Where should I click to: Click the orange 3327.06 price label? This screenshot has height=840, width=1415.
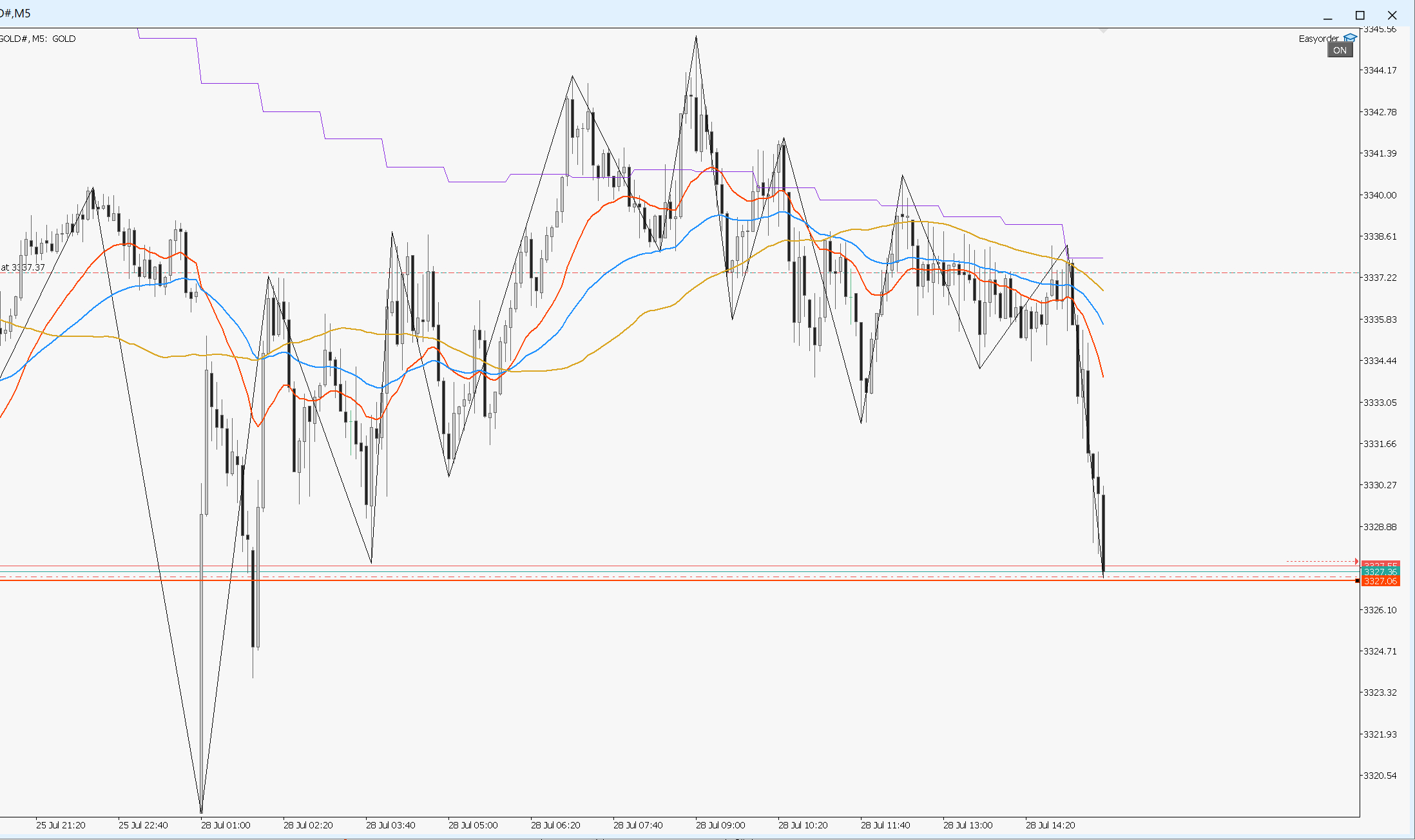click(x=1380, y=581)
